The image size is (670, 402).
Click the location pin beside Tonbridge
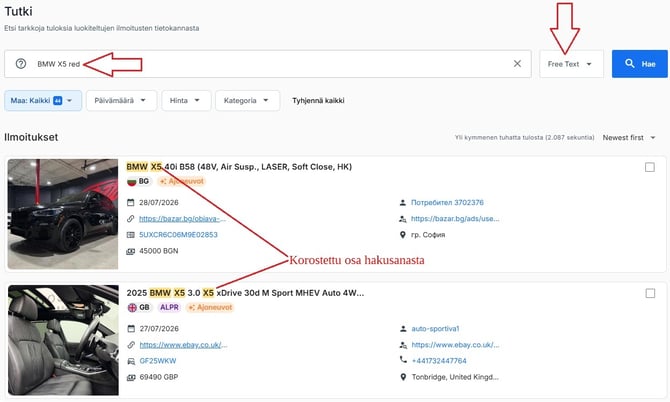coord(403,377)
